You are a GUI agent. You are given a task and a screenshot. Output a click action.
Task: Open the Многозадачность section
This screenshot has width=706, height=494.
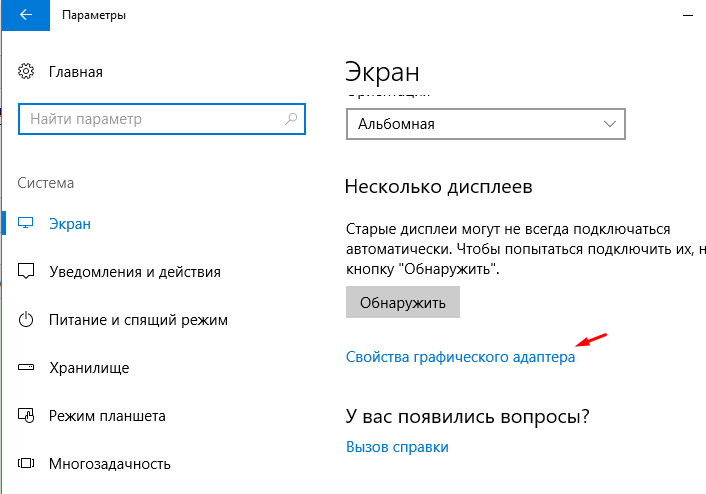pyautogui.click(x=110, y=464)
